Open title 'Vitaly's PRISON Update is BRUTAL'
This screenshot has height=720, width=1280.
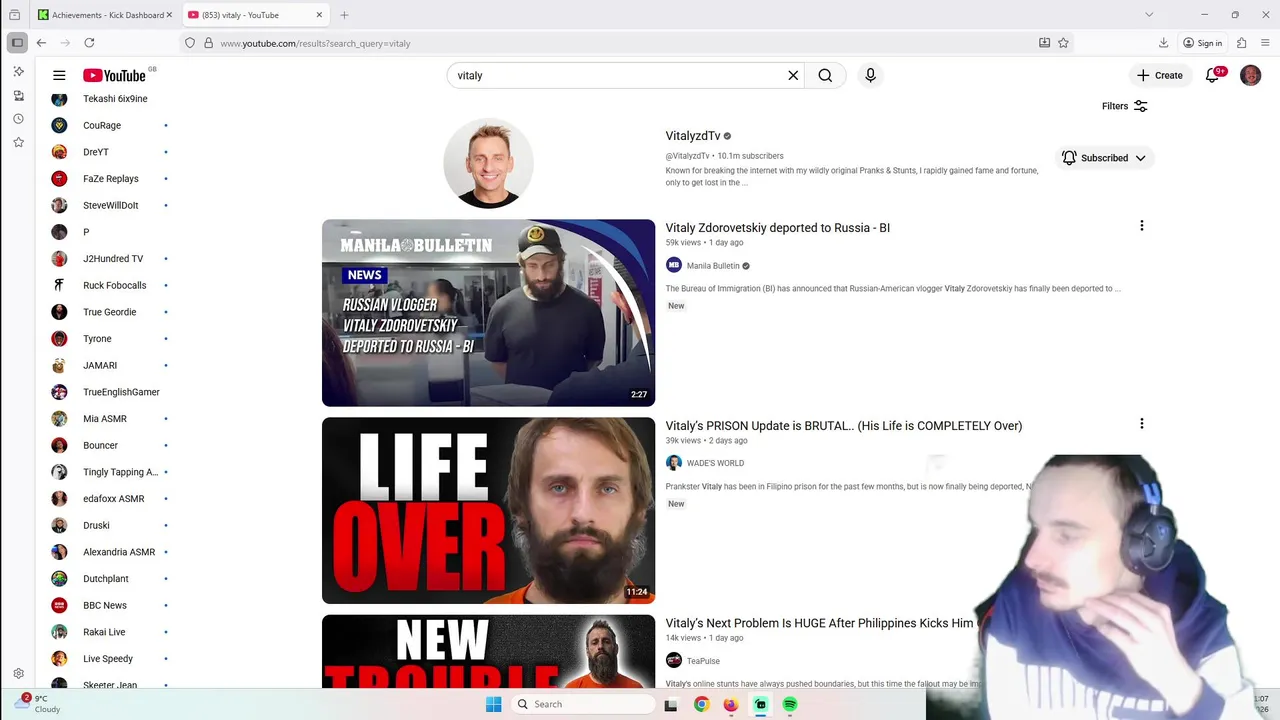[x=844, y=426]
